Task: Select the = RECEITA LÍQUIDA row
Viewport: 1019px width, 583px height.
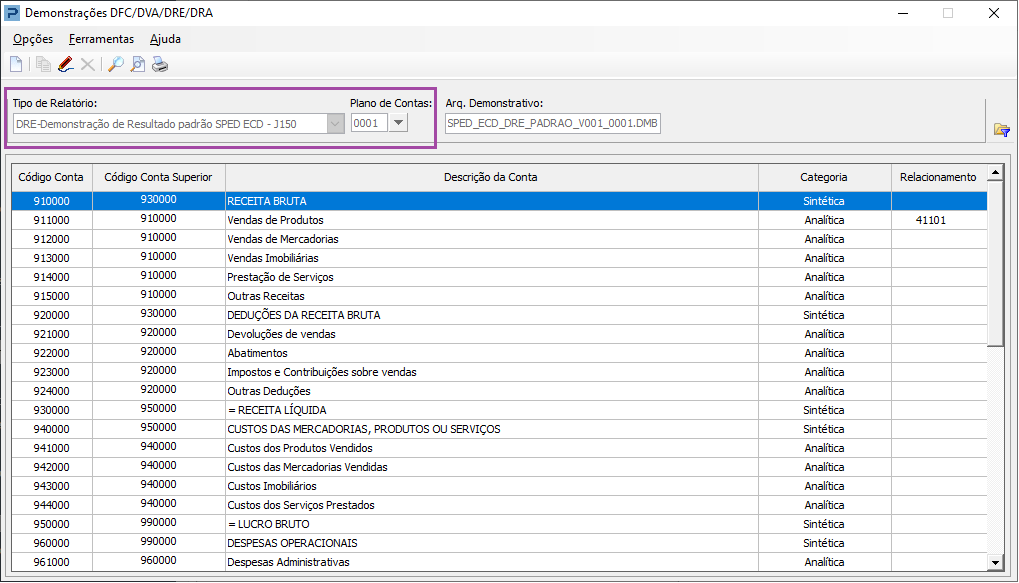Action: (x=499, y=410)
